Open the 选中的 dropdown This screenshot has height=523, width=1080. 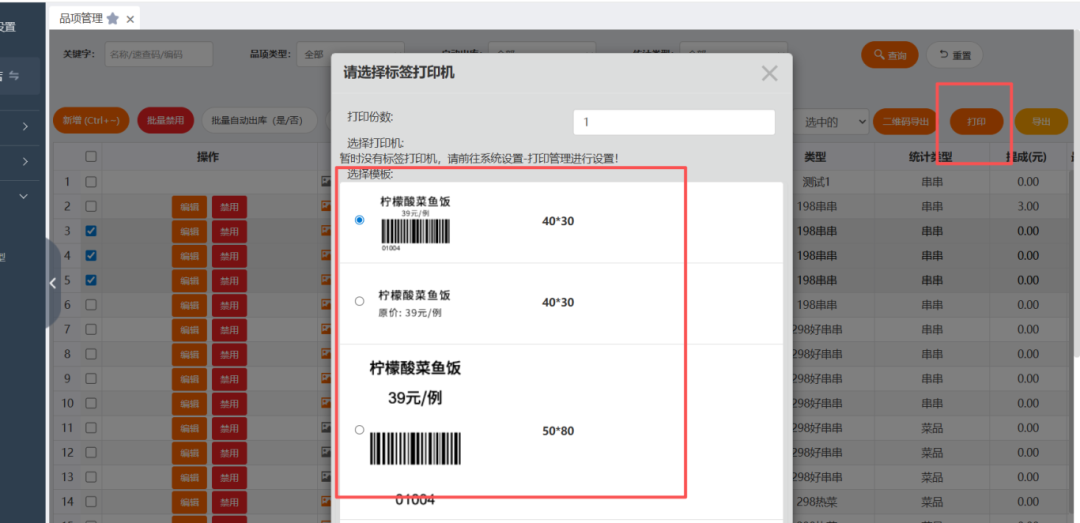tap(831, 122)
